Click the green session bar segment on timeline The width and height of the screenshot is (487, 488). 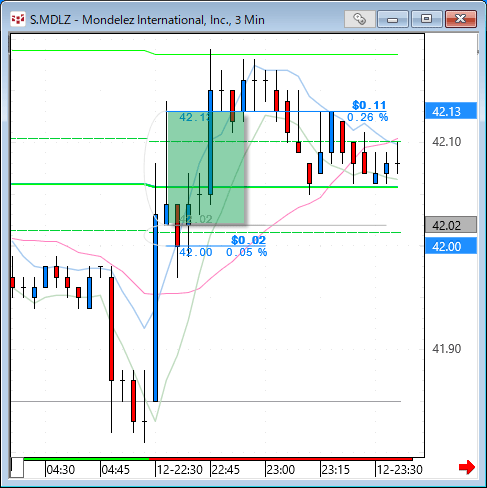click(x=86, y=459)
